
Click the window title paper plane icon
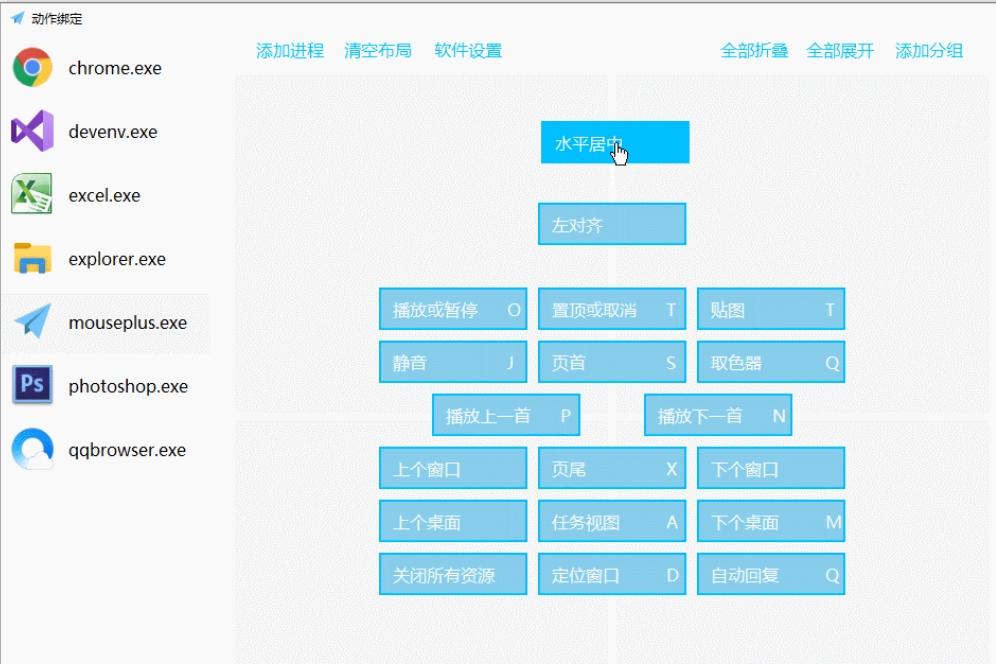pyautogui.click(x=18, y=18)
